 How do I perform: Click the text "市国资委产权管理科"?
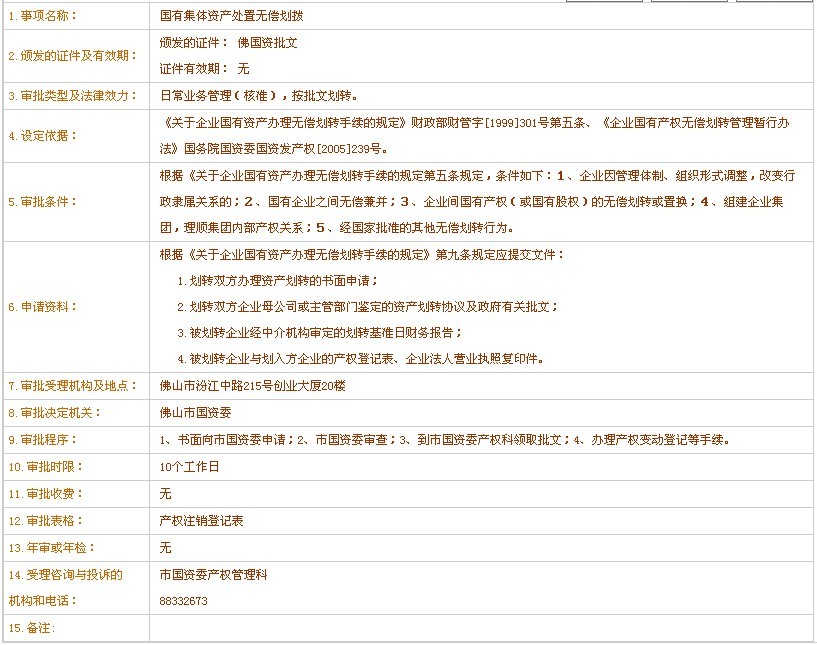214,575
